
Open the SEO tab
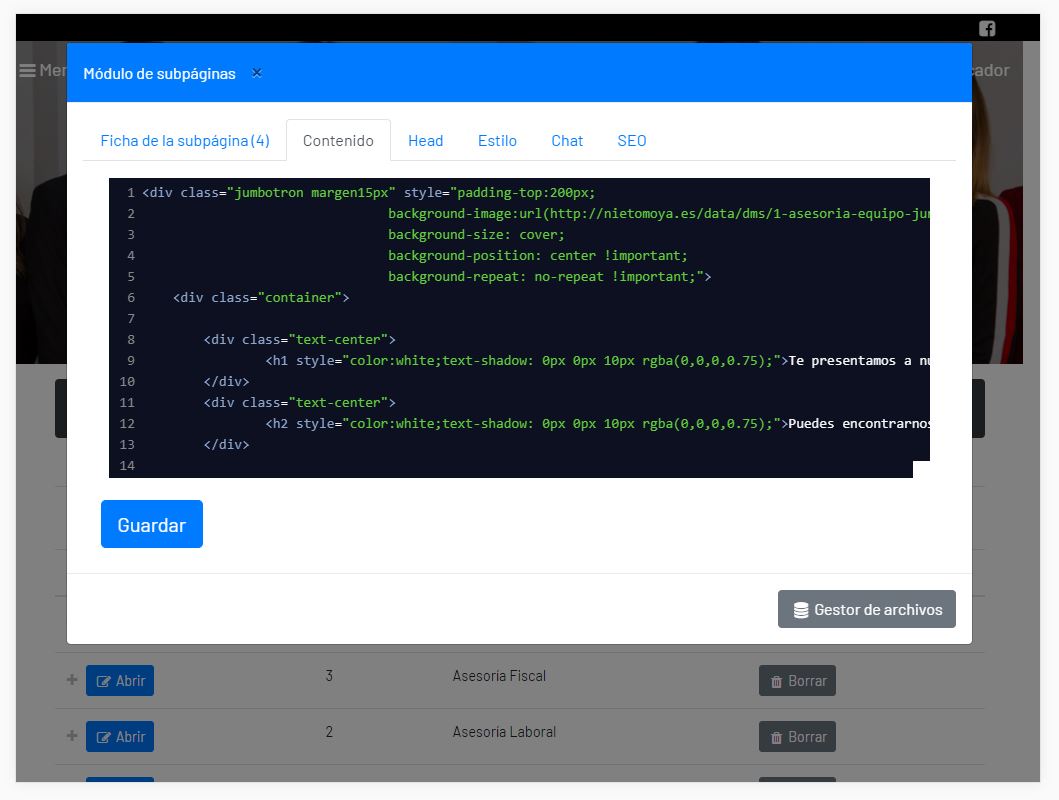point(631,140)
